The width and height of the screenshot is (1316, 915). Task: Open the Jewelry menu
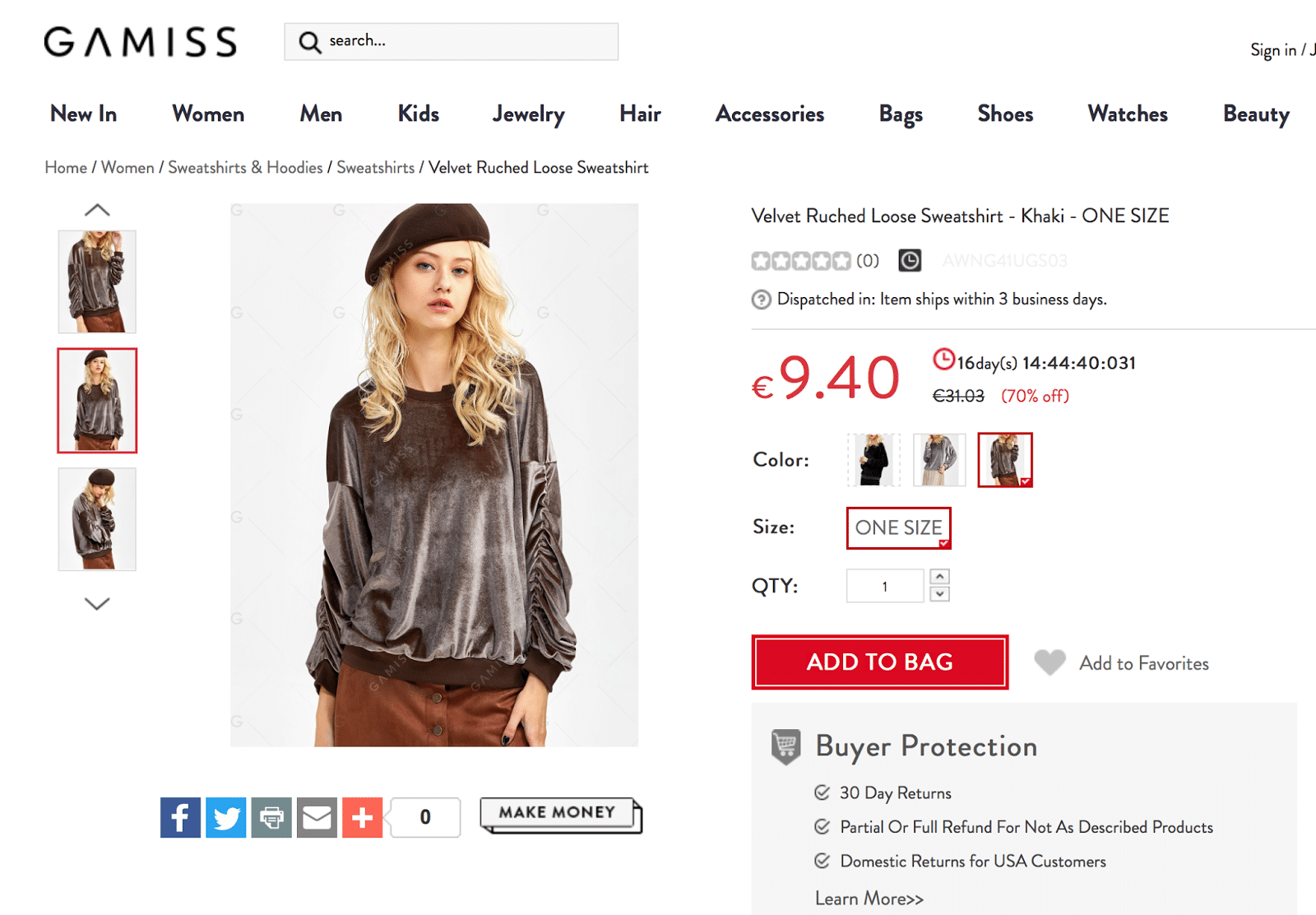(x=528, y=114)
